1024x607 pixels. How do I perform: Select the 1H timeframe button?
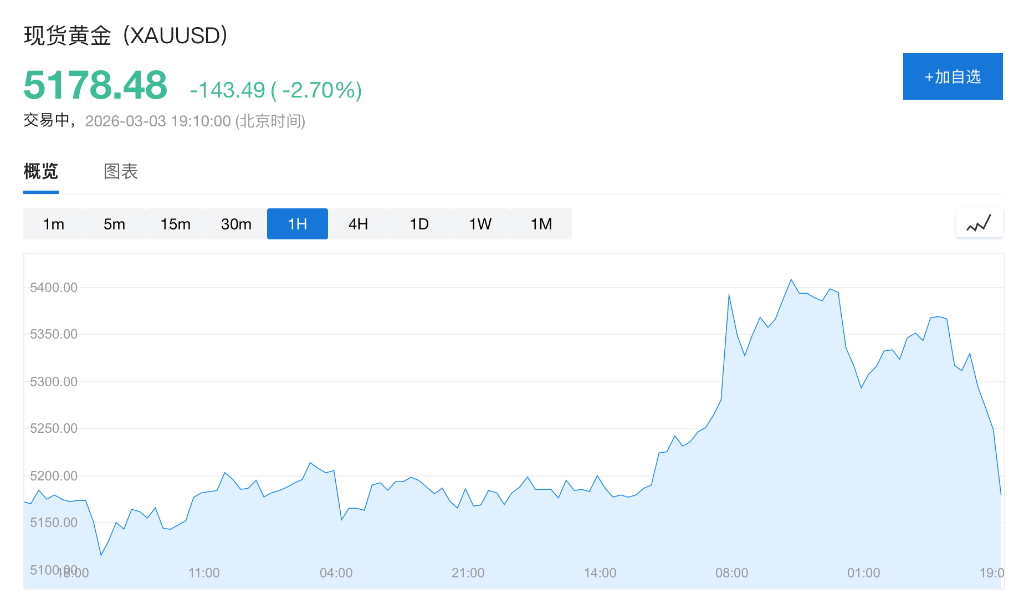297,224
